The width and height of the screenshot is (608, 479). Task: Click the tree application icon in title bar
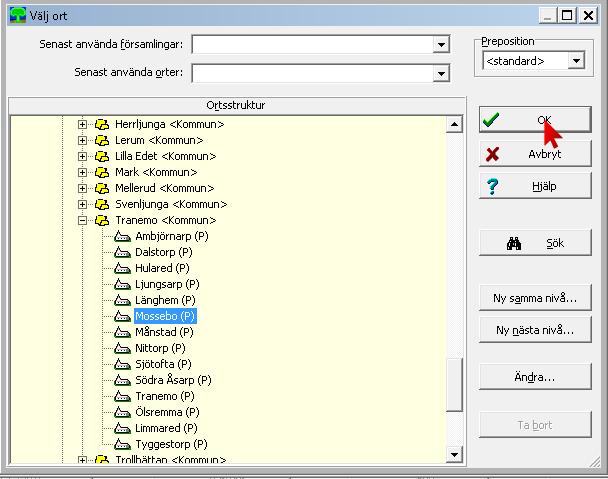18,16
